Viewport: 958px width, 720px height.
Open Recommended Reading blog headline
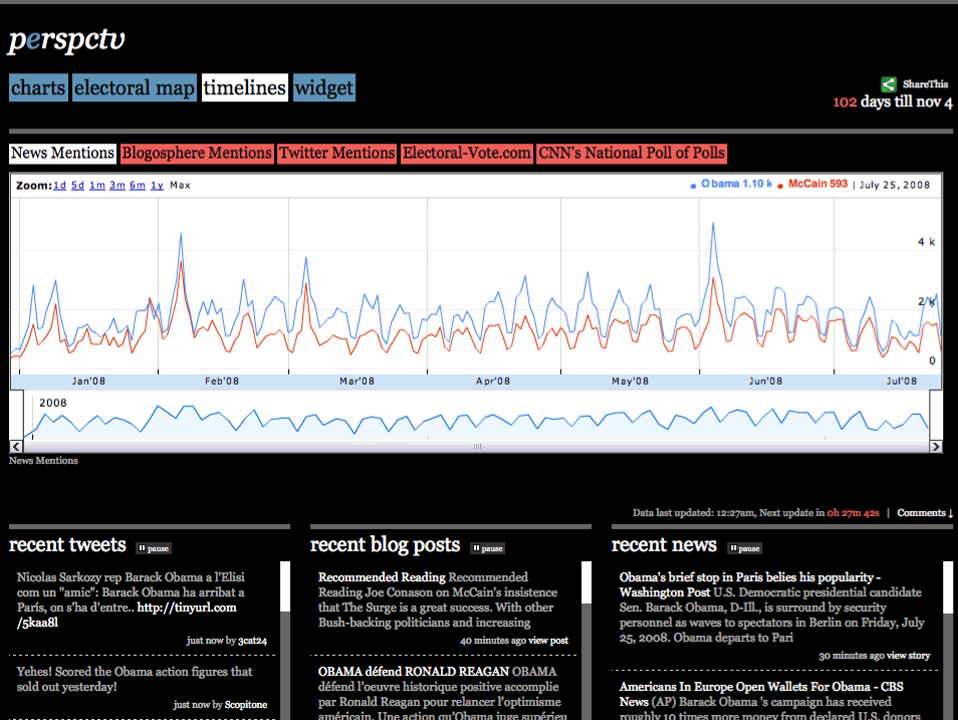tap(382, 577)
